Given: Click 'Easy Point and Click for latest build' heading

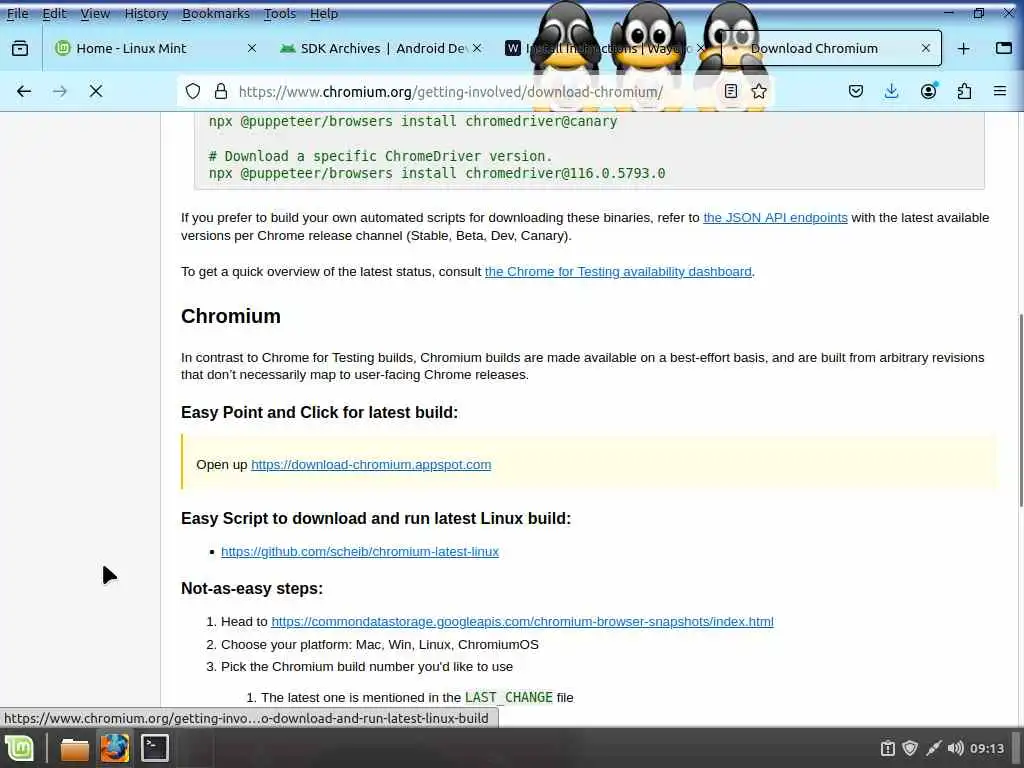Looking at the screenshot, I should (319, 413).
